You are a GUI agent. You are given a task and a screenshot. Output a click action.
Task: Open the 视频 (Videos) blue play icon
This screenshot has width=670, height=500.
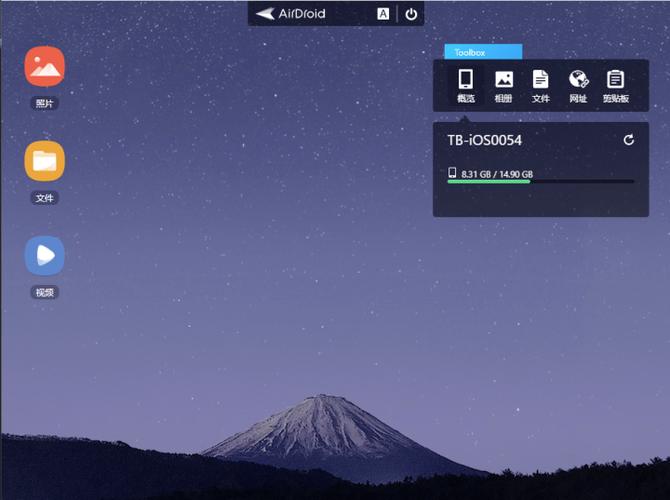(44, 255)
